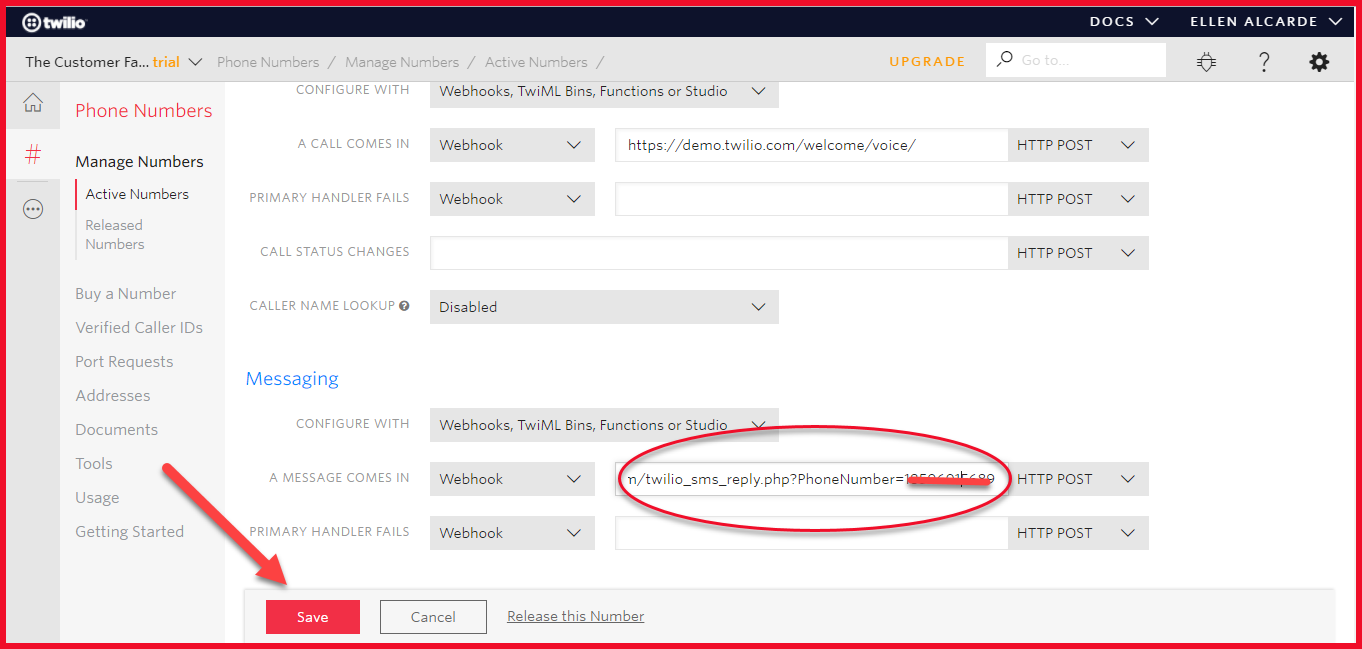Open the help question mark icon
1362x649 pixels.
(x=1264, y=62)
